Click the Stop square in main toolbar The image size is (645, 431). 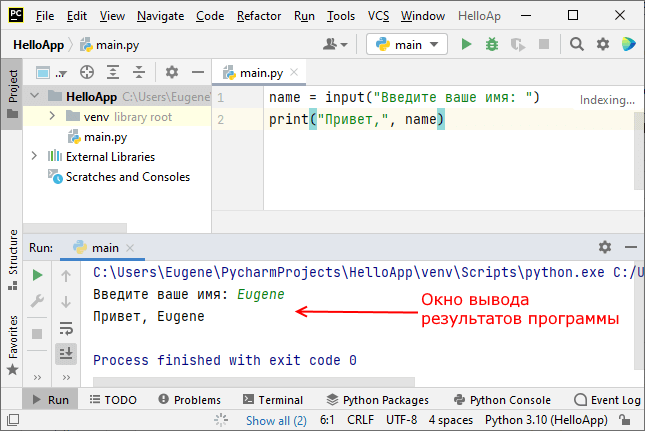[x=544, y=44]
